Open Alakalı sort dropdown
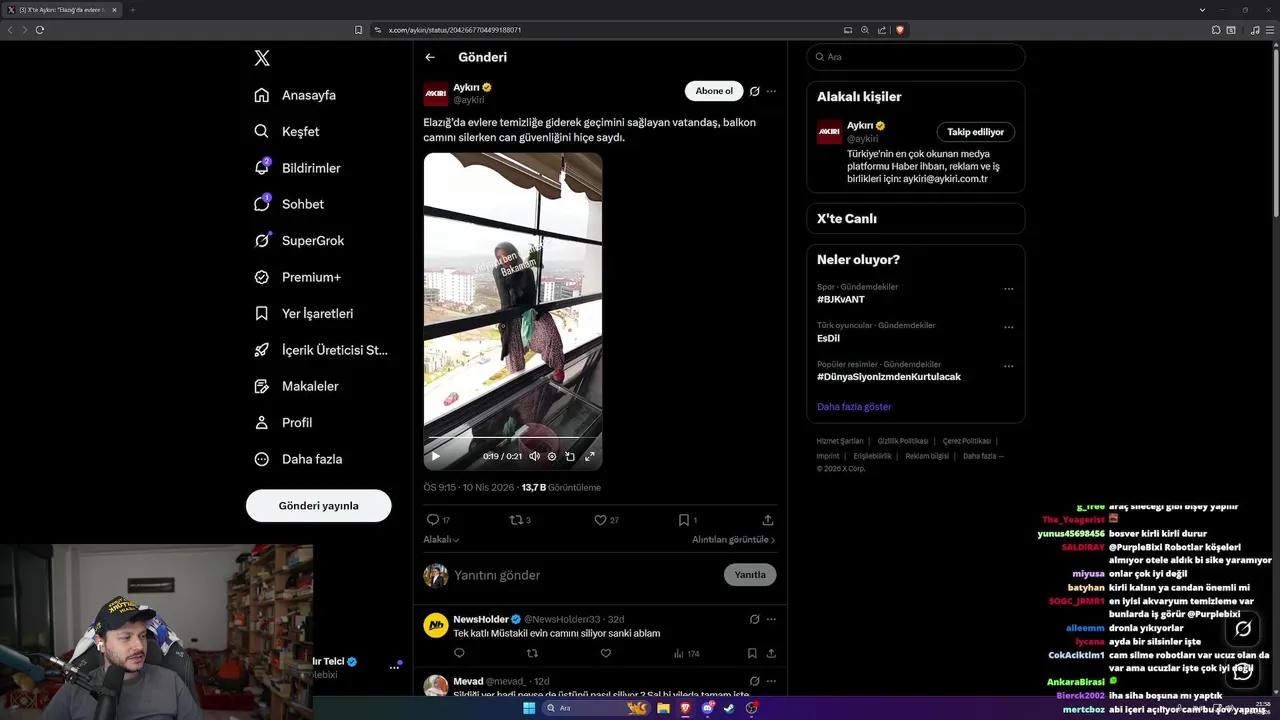The width and height of the screenshot is (1280, 720). [441, 540]
